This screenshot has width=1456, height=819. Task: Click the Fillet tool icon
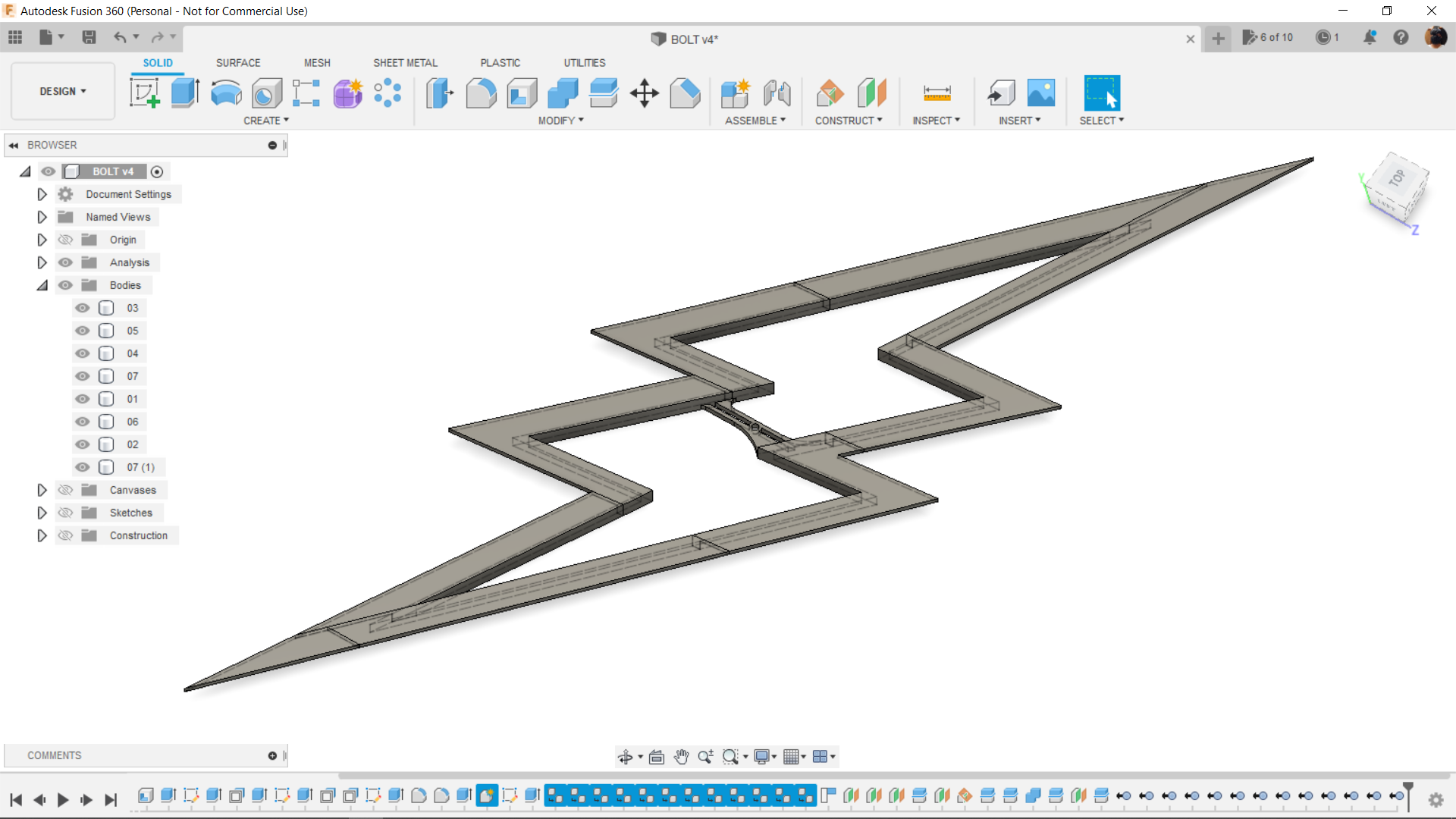pos(481,93)
